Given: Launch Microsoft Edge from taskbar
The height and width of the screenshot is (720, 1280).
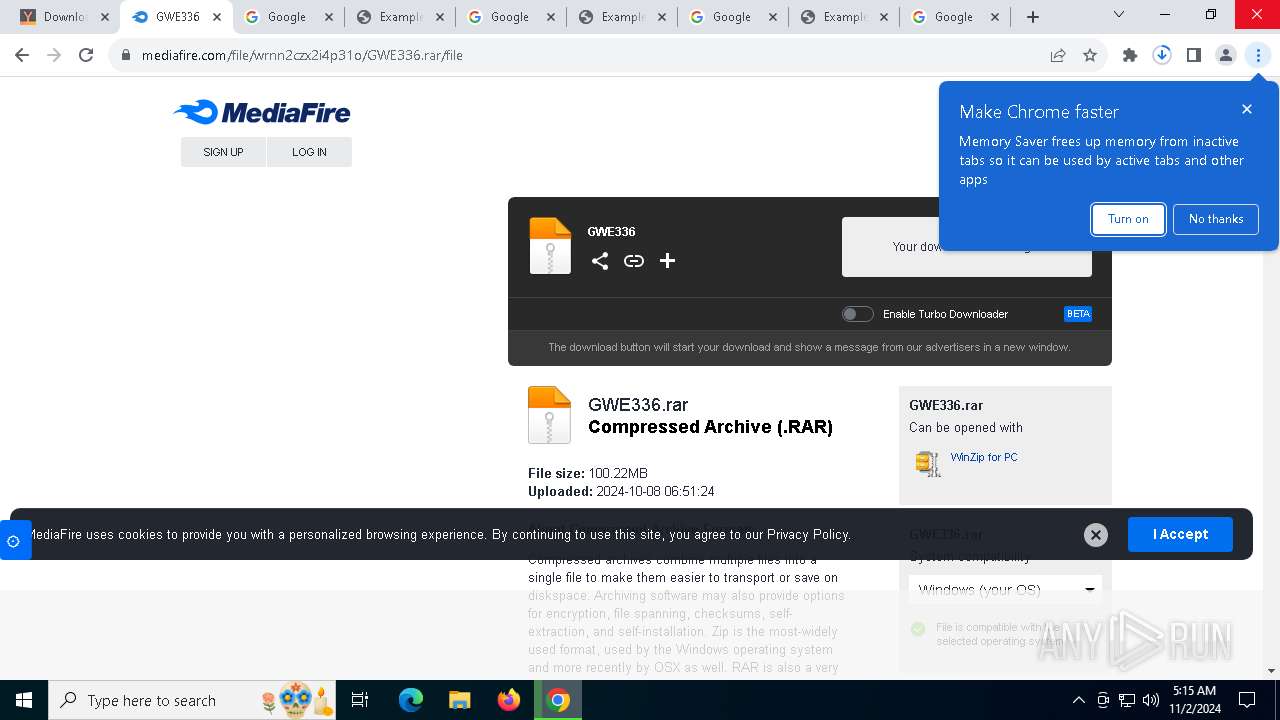Looking at the screenshot, I should [x=411, y=700].
